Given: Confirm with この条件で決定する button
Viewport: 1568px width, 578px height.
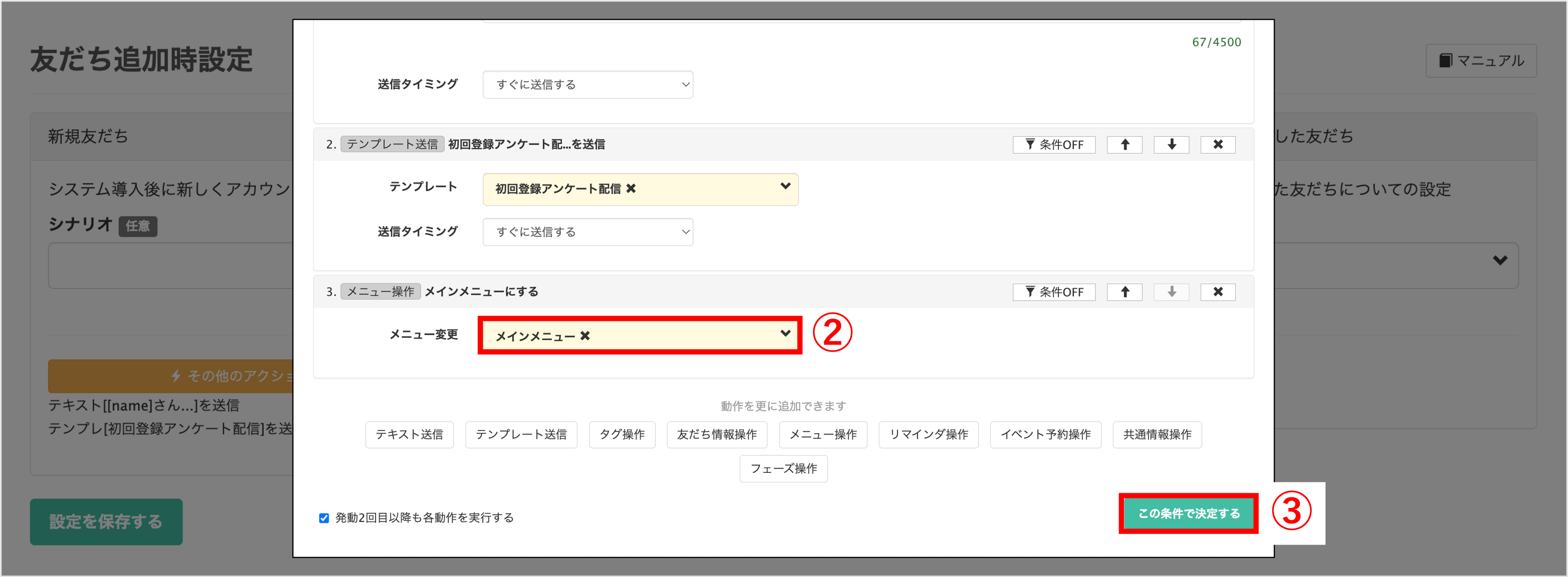Looking at the screenshot, I should pos(1188,514).
